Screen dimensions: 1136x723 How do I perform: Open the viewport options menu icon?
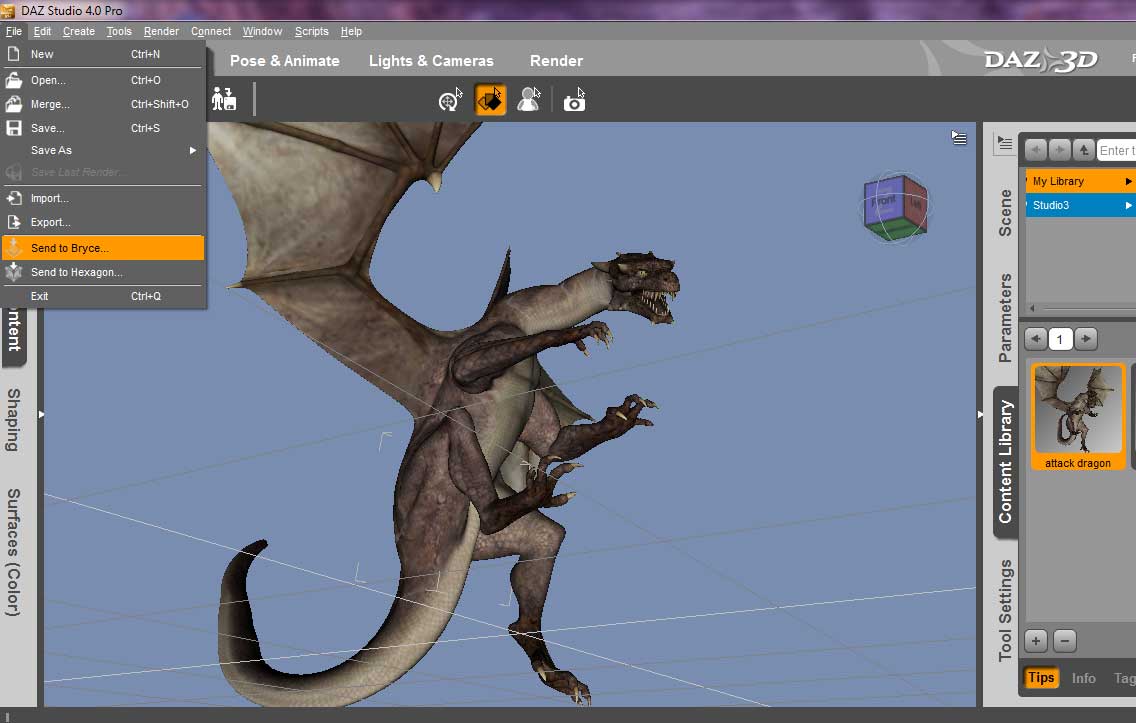click(x=958, y=138)
